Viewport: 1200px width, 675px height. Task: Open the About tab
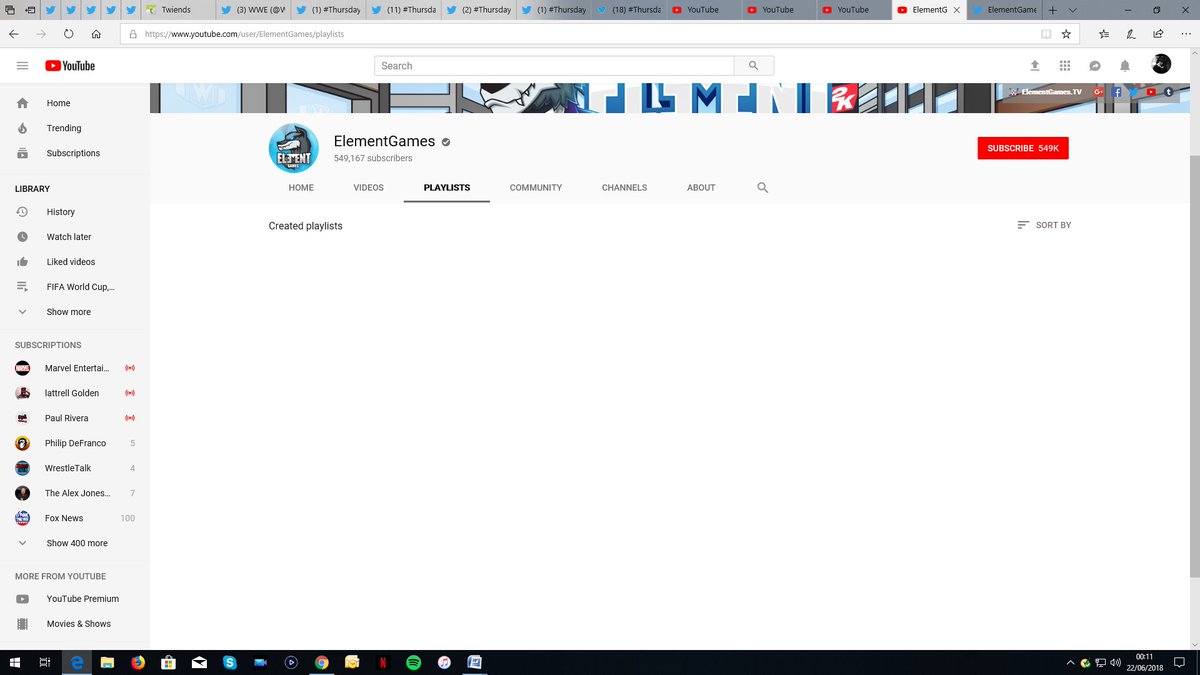point(701,187)
